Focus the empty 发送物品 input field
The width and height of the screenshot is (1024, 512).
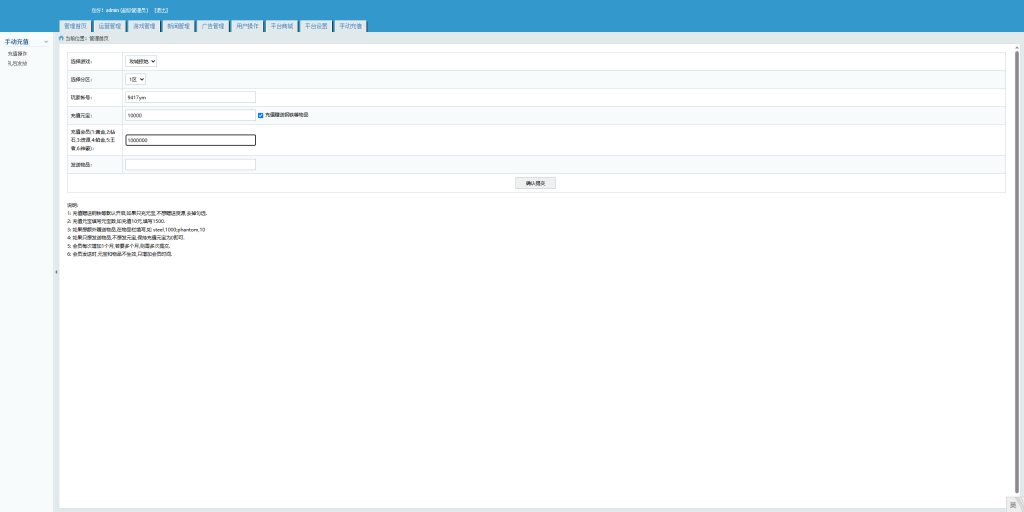[x=190, y=165]
